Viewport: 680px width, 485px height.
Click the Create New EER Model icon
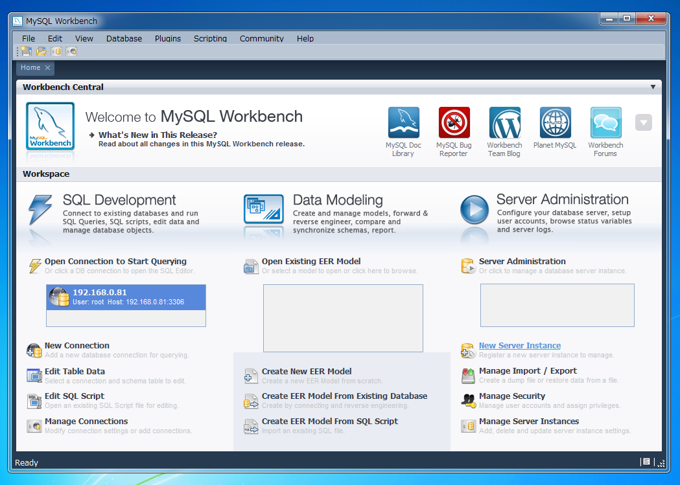(x=251, y=376)
